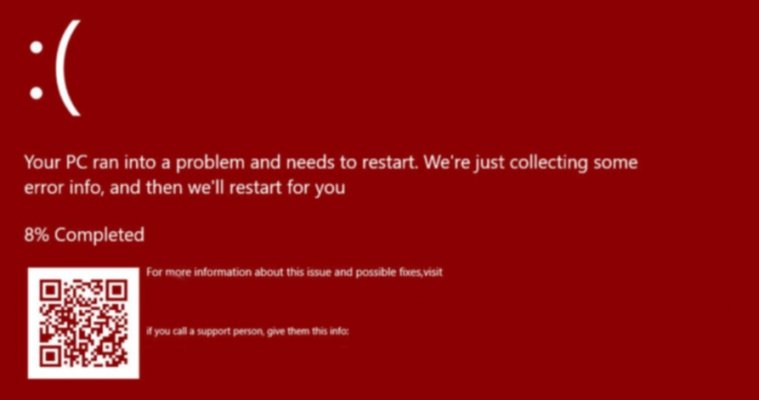Click the "possible fixes,visit" text
The width and height of the screenshot is (759, 400).
pos(399,272)
